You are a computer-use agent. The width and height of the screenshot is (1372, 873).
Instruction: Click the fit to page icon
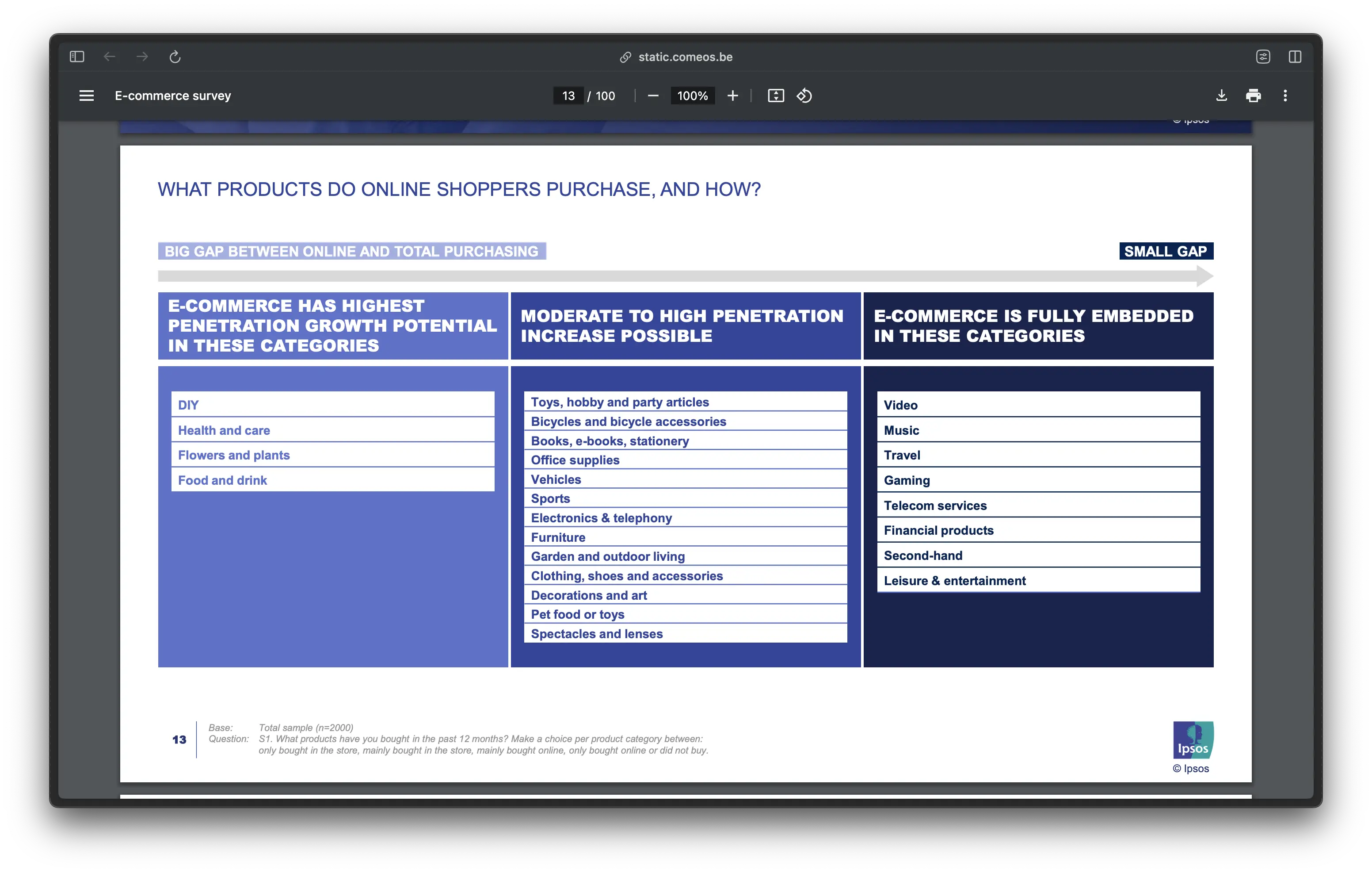click(775, 96)
